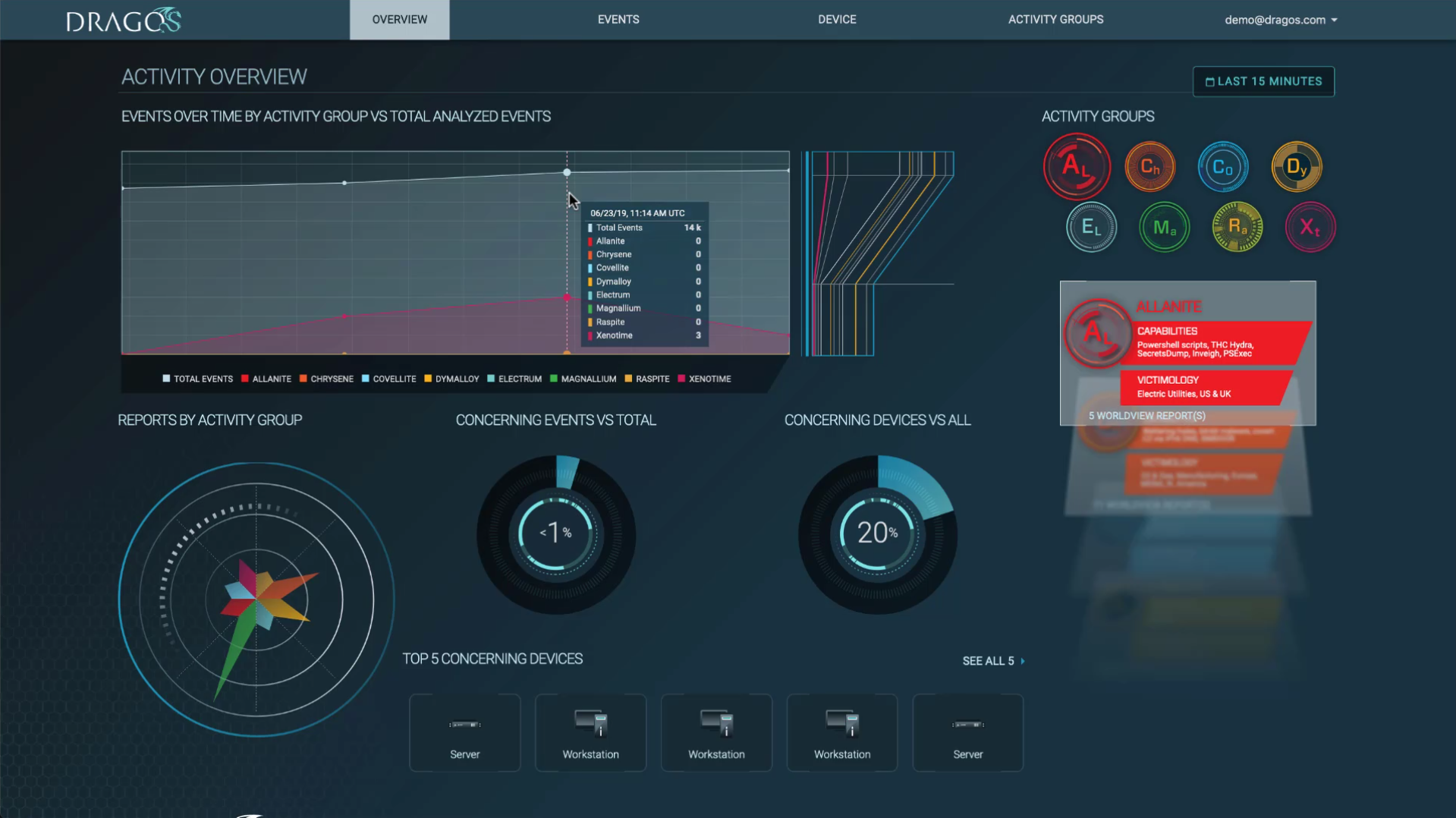Select the Magnallium (Ma) activity group badge
The height and width of the screenshot is (818, 1456).
[x=1164, y=227]
